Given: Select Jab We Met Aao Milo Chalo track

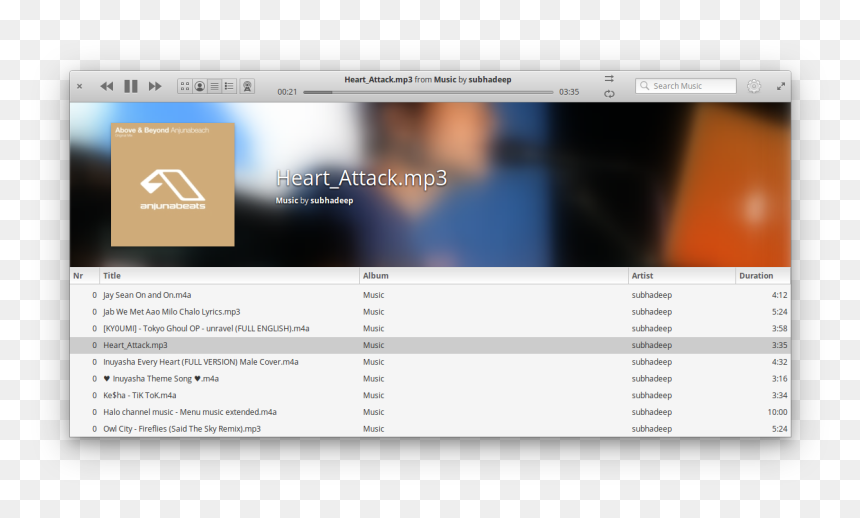Looking at the screenshot, I should pyautogui.click(x=431, y=312).
